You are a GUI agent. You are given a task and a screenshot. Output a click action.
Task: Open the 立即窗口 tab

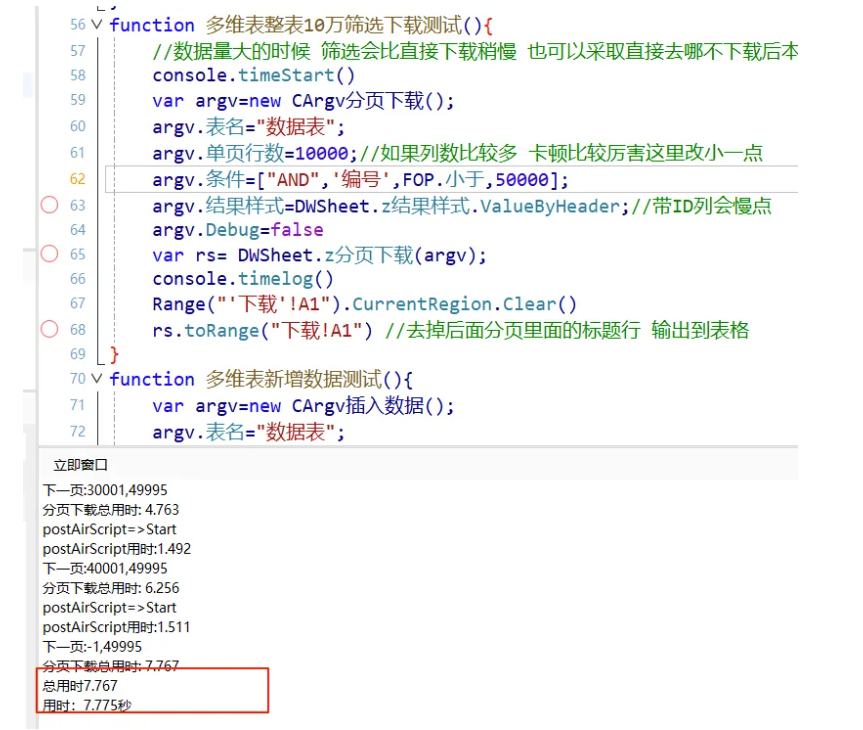click(80, 465)
